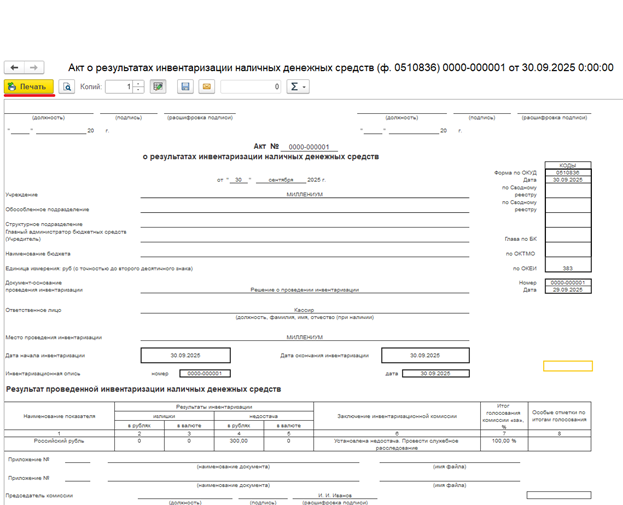
Task: Select the yellow highlighted empty cell
Action: (568, 366)
